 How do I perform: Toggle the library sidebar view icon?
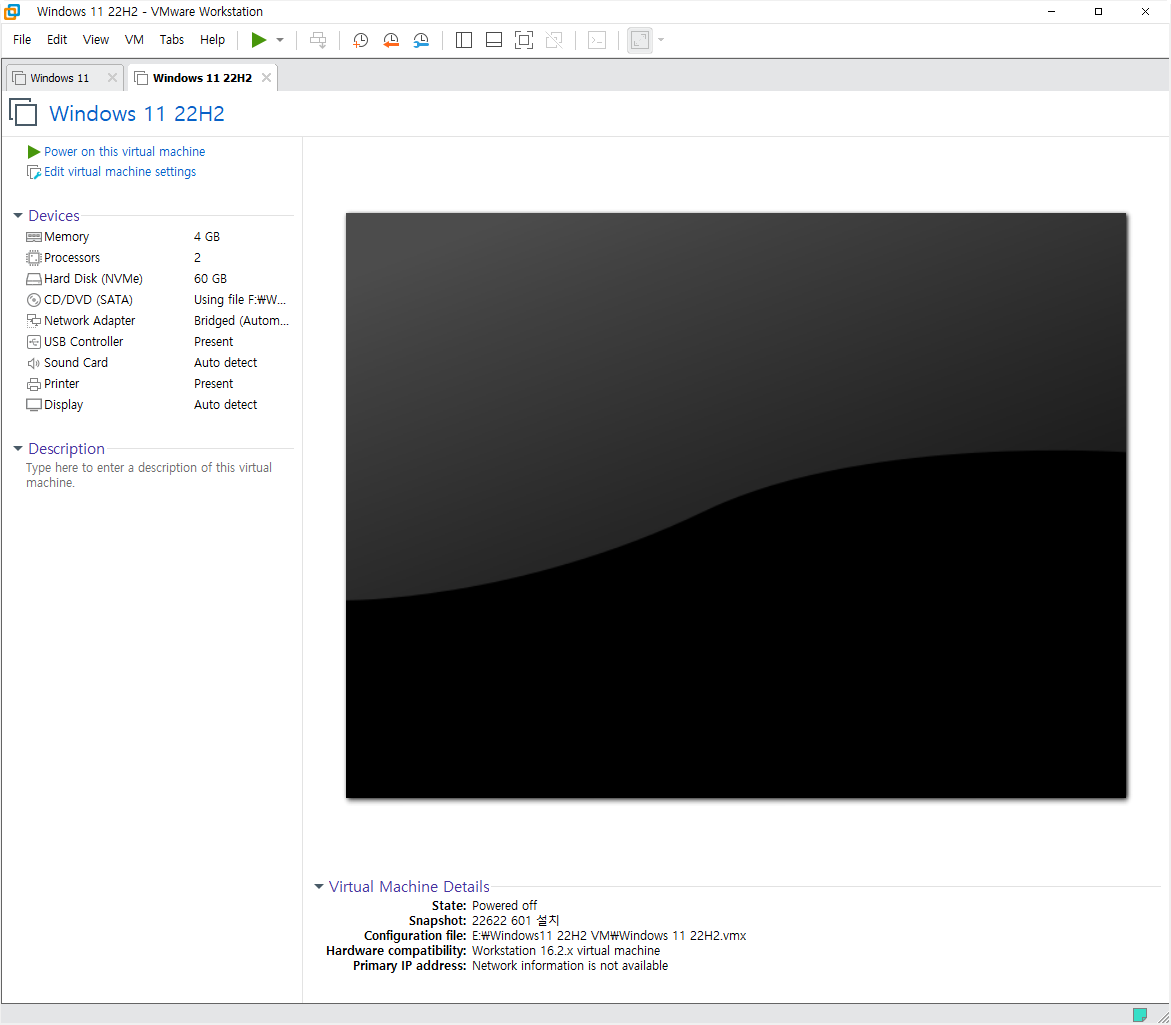464,40
